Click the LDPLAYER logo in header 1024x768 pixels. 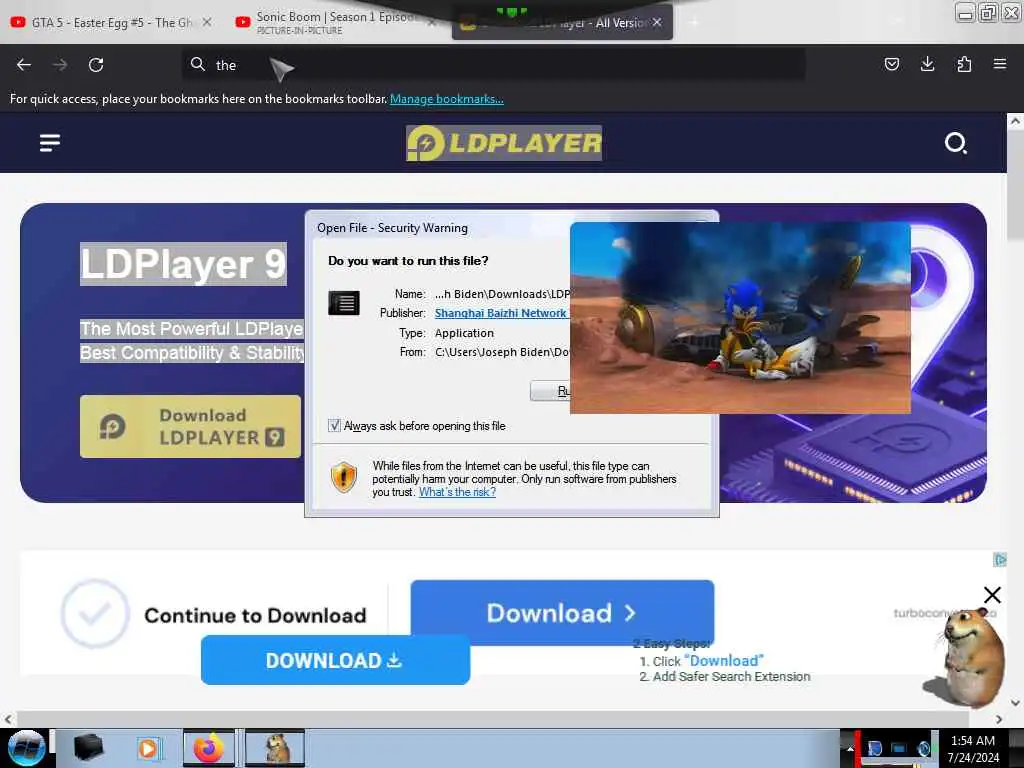pos(504,143)
